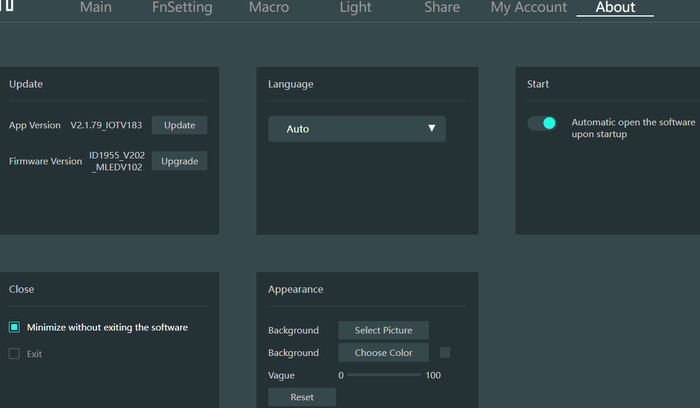Screen dimensions: 700x408
Task: Click Upgrade button for Firmware Version
Action: tap(180, 161)
